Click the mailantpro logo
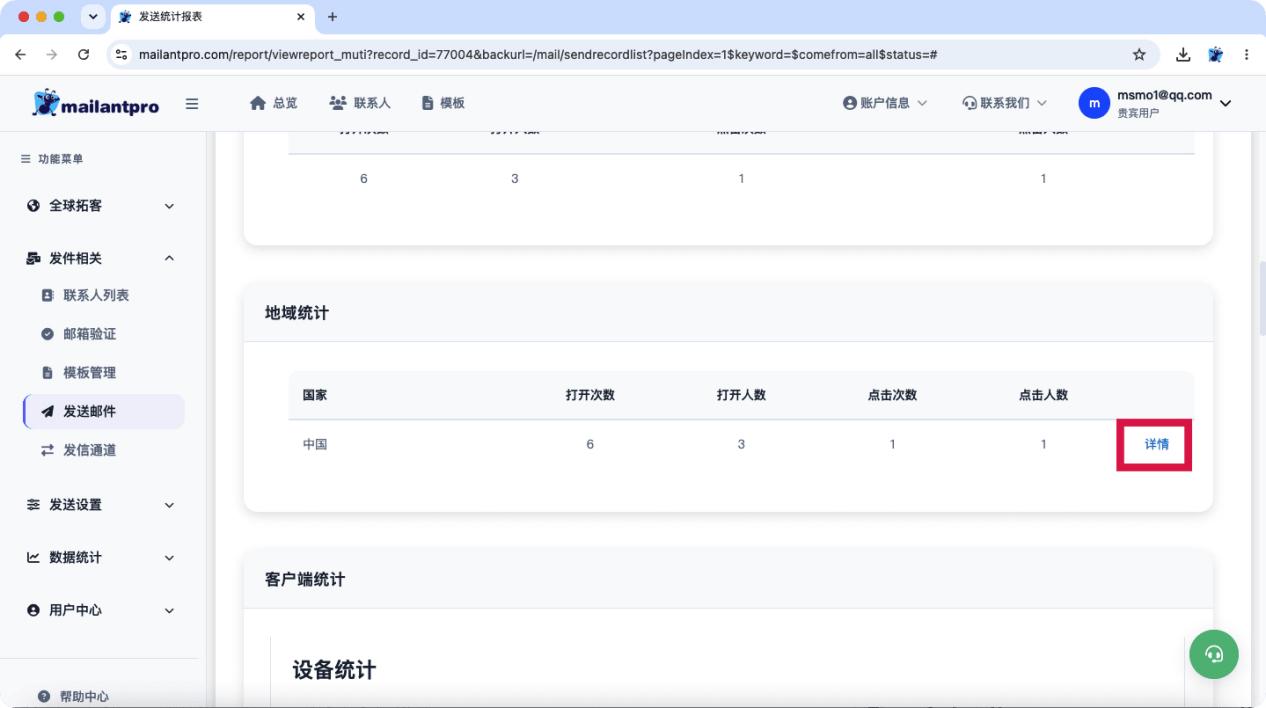 pos(95,103)
